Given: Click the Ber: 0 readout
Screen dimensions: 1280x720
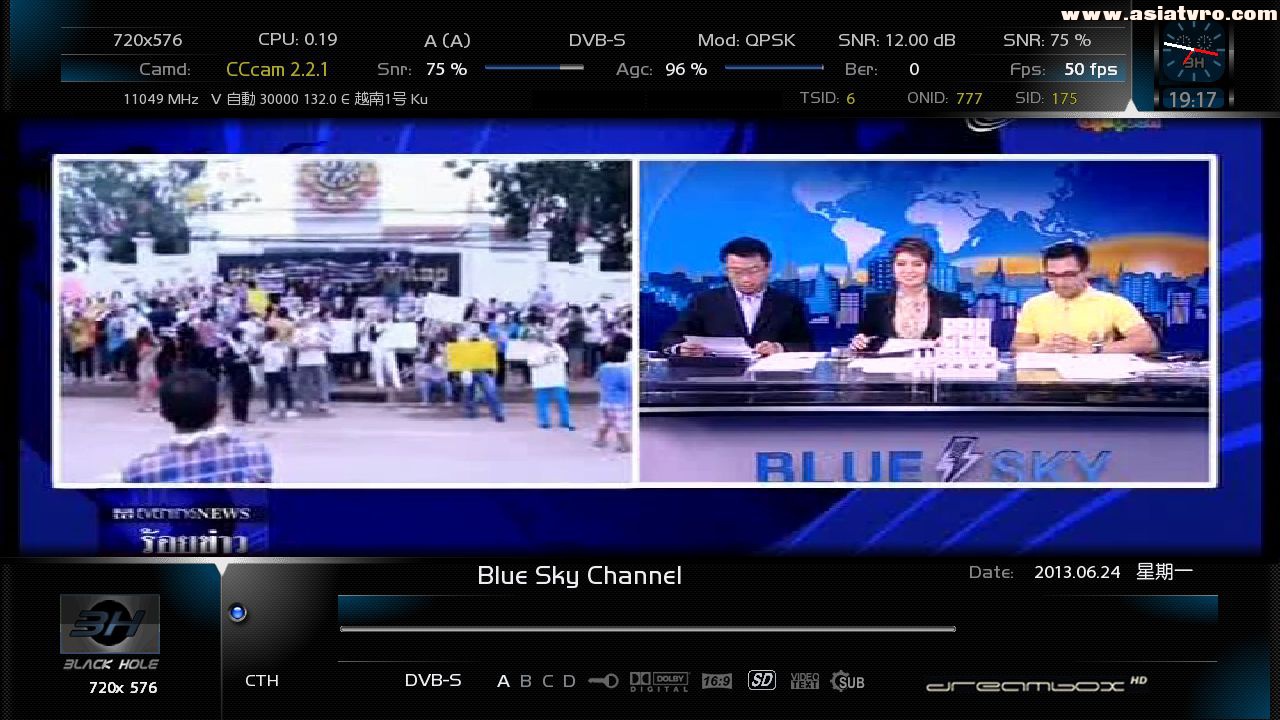Looking at the screenshot, I should coord(882,70).
